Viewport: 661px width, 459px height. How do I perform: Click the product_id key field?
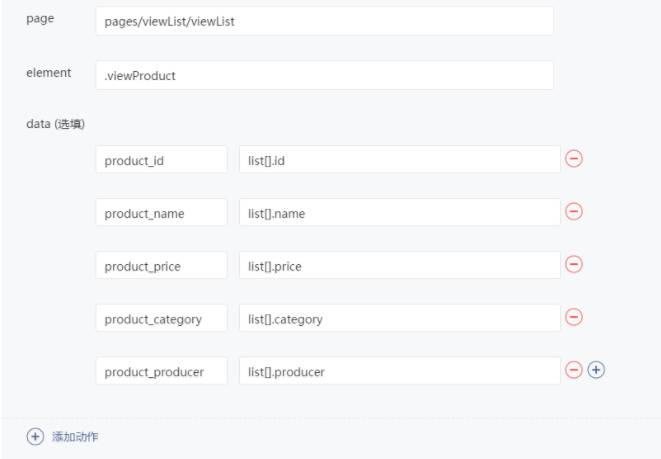click(x=161, y=160)
